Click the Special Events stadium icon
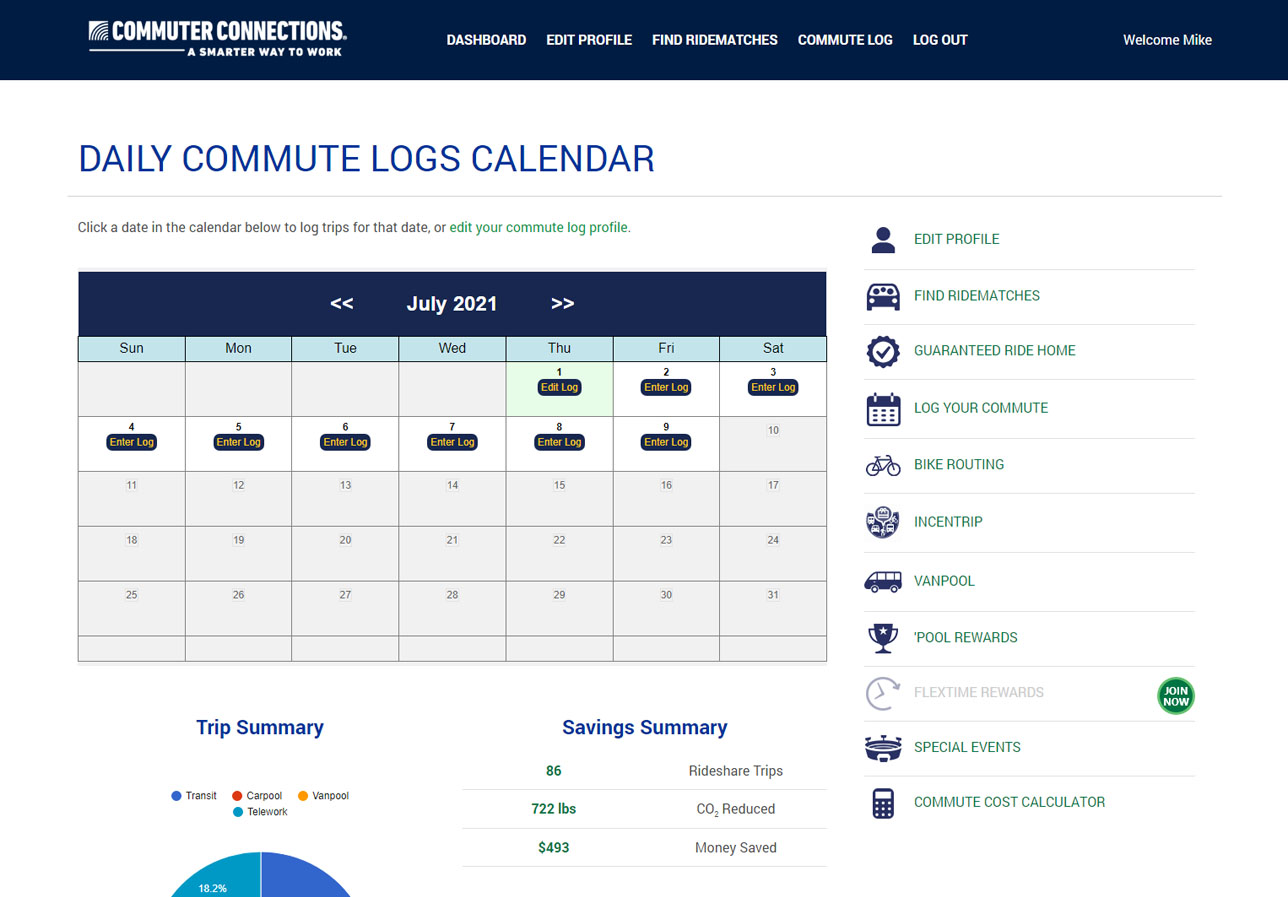Image resolution: width=1288 pixels, height=897 pixels. pyautogui.click(x=883, y=748)
